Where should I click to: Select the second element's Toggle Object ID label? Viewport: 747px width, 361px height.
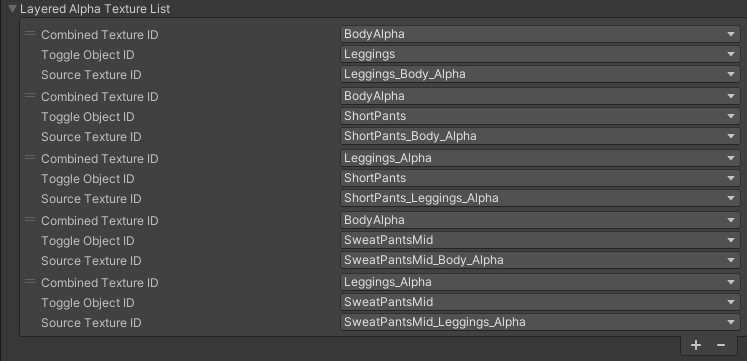click(88, 117)
